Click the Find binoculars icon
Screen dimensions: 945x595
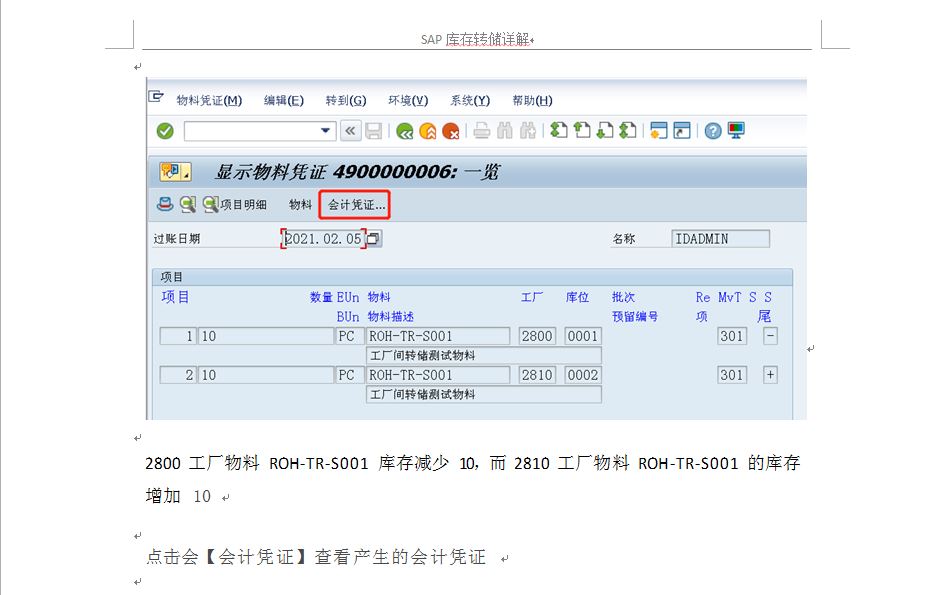click(504, 131)
